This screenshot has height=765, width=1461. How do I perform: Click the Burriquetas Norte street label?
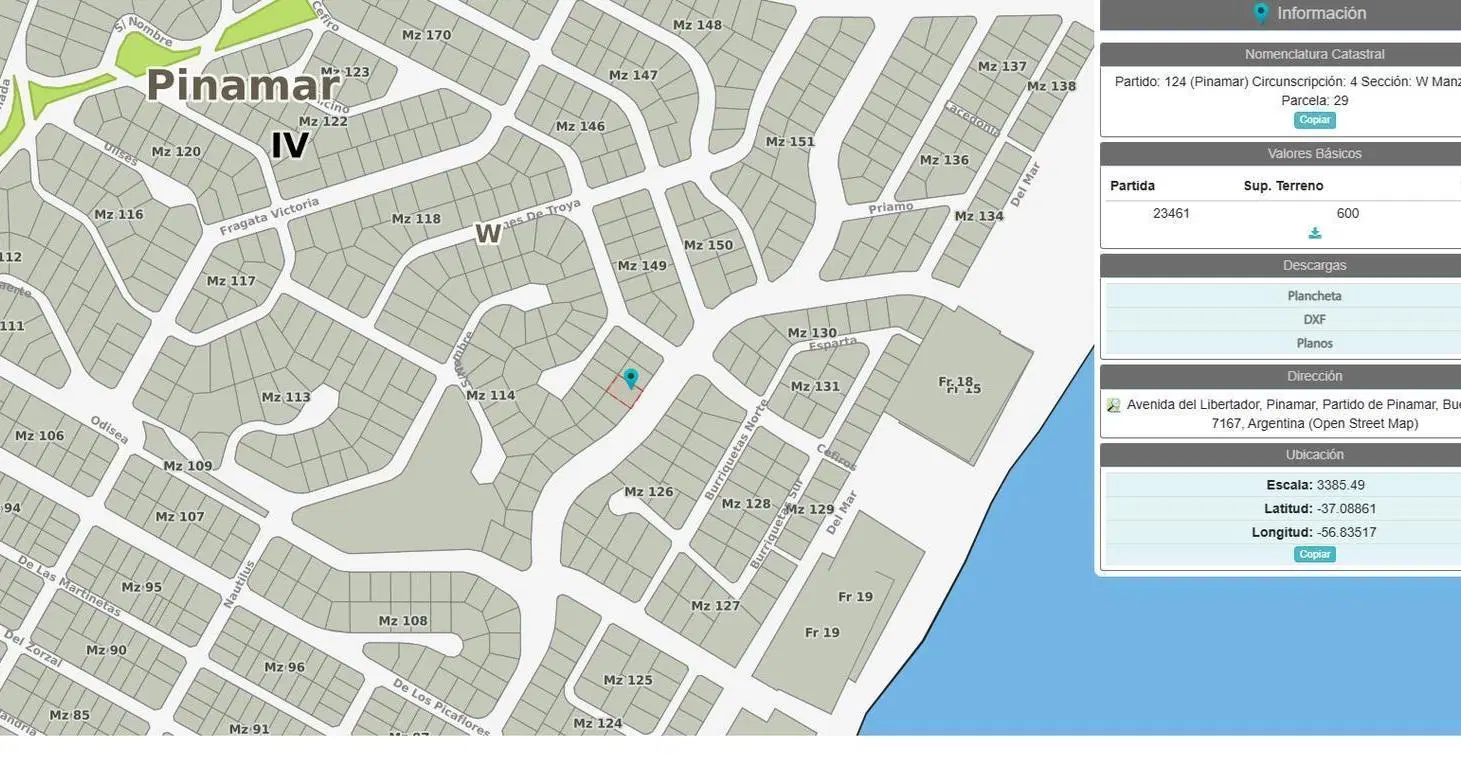tap(737, 451)
